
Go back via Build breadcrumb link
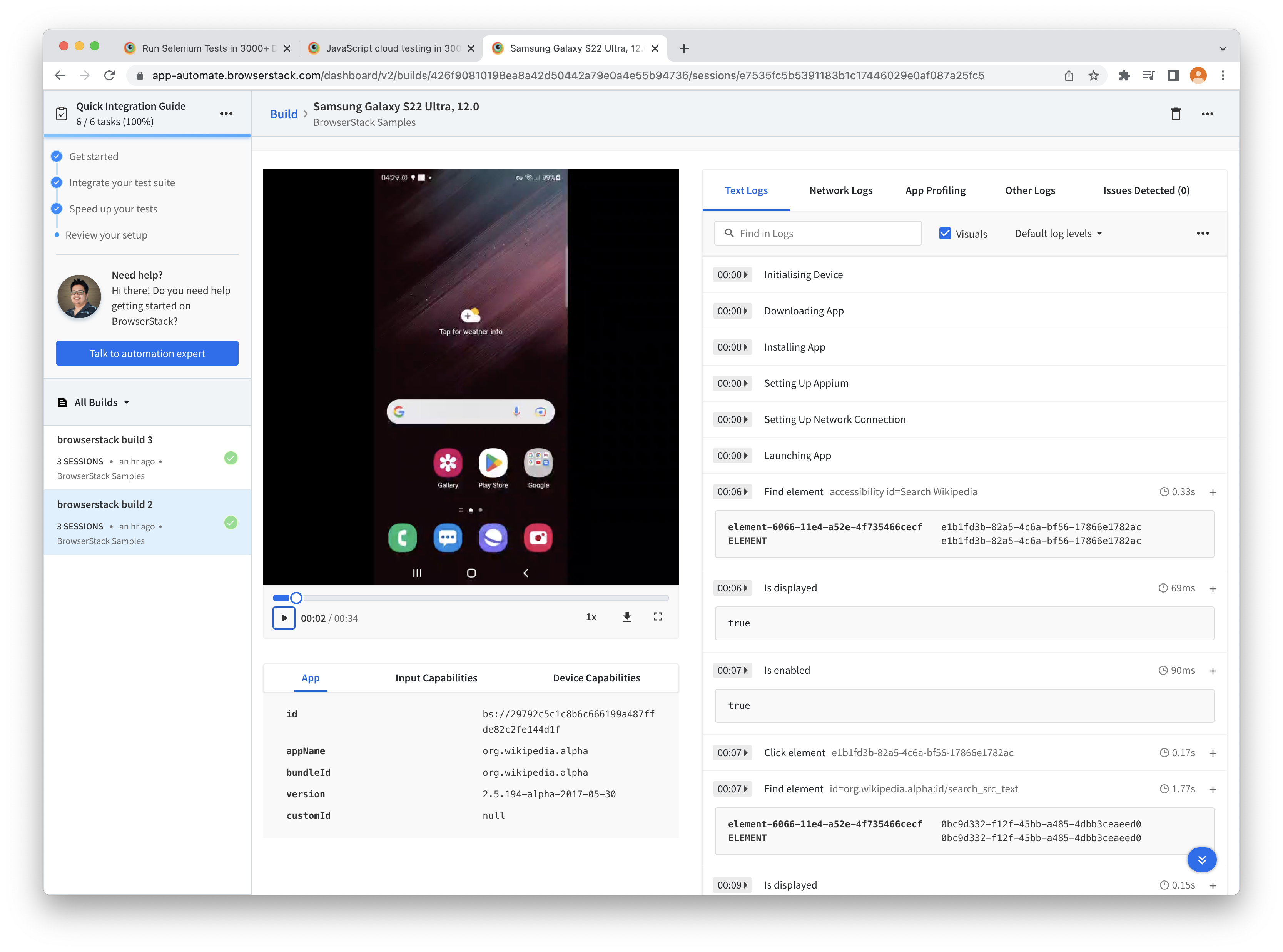284,114
